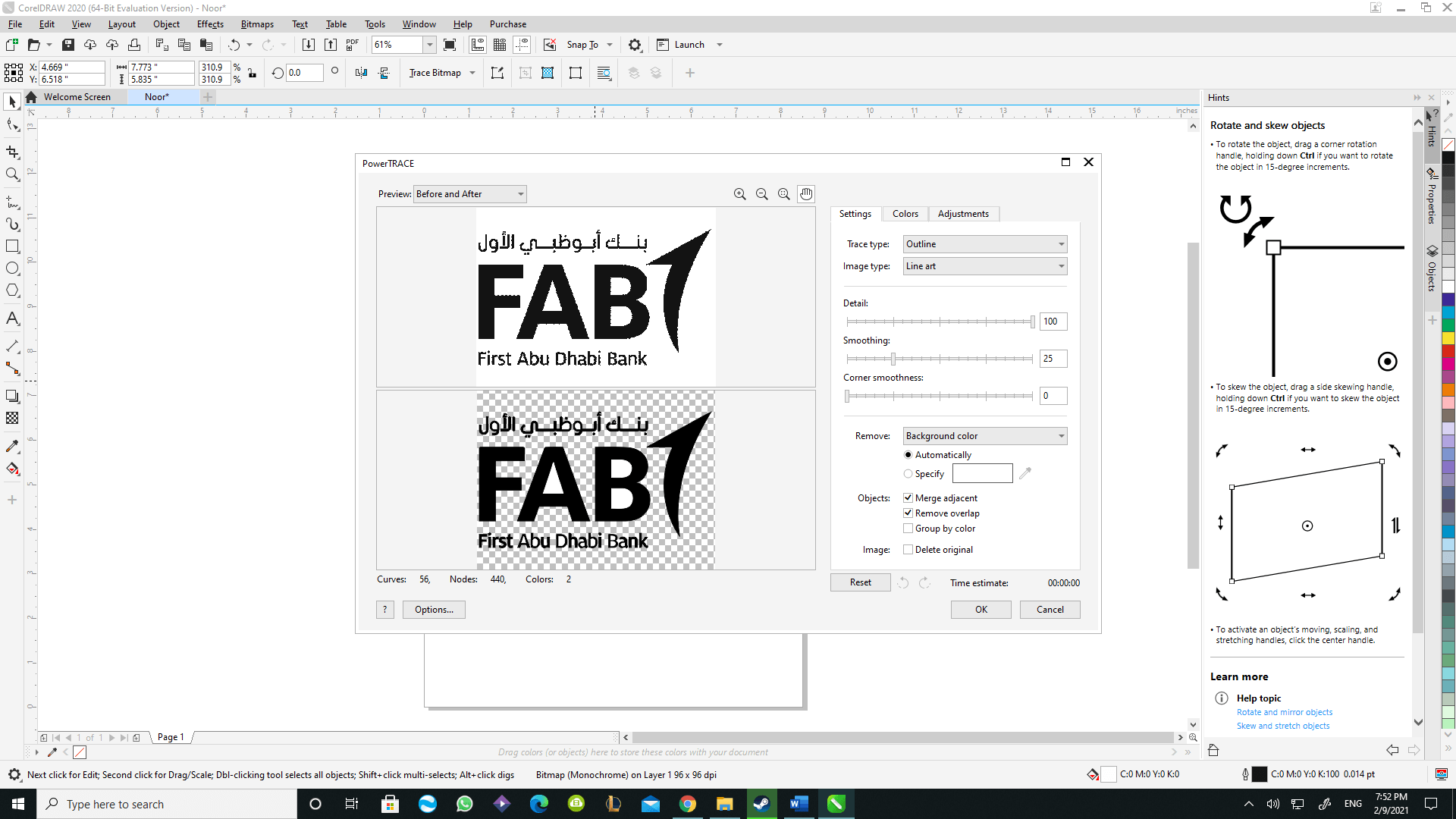Viewport: 1456px width, 819px height.
Task: Click zoom to fit in PowerTRACE
Action: click(784, 194)
